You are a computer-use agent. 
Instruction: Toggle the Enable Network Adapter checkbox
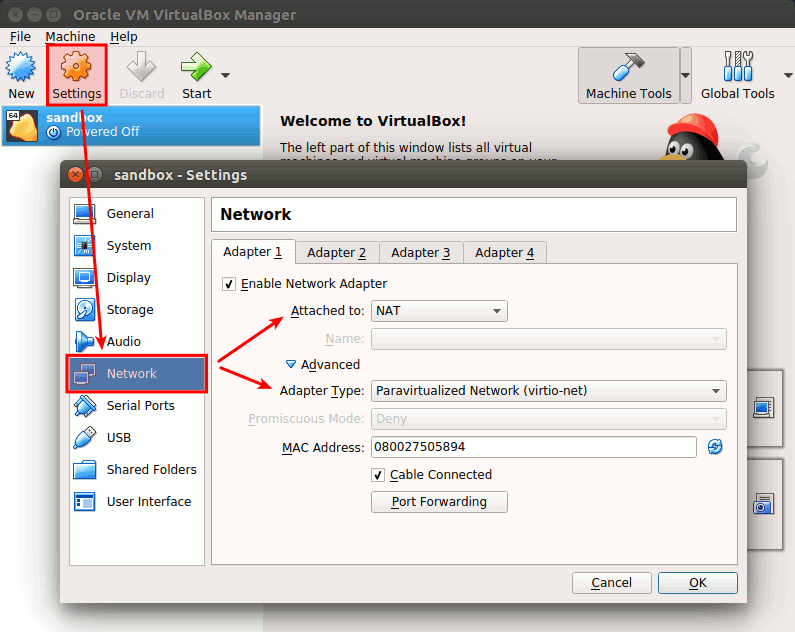click(229, 284)
